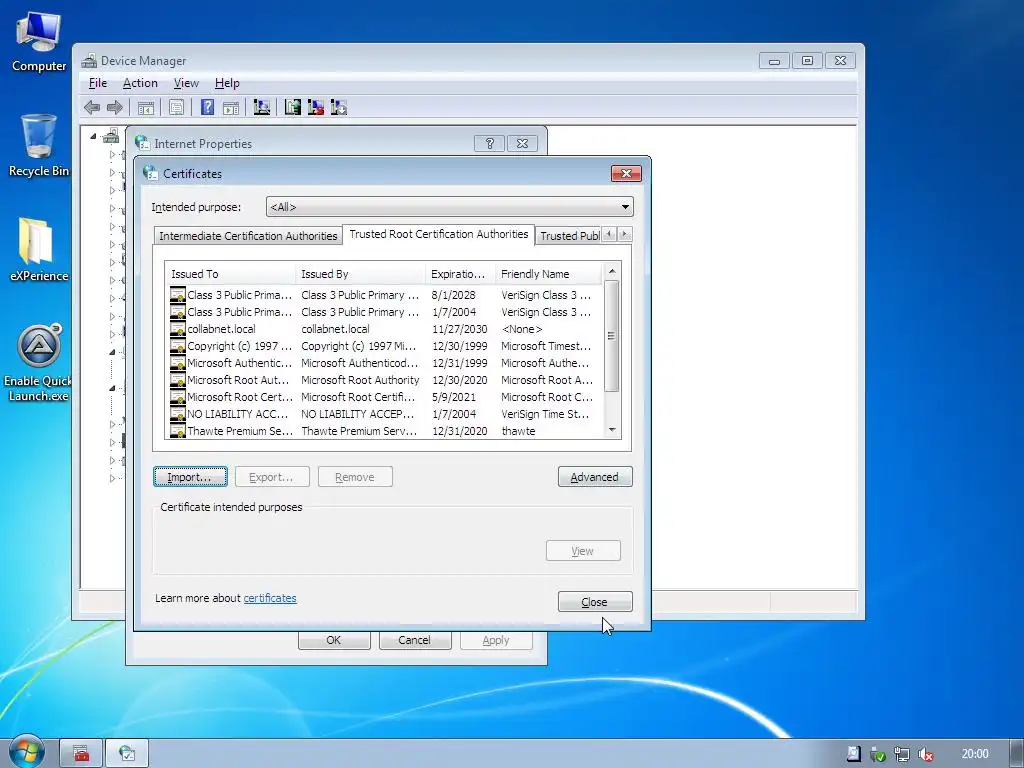Click Cancel in Internet Properties
This screenshot has height=768, width=1024.
click(415, 640)
